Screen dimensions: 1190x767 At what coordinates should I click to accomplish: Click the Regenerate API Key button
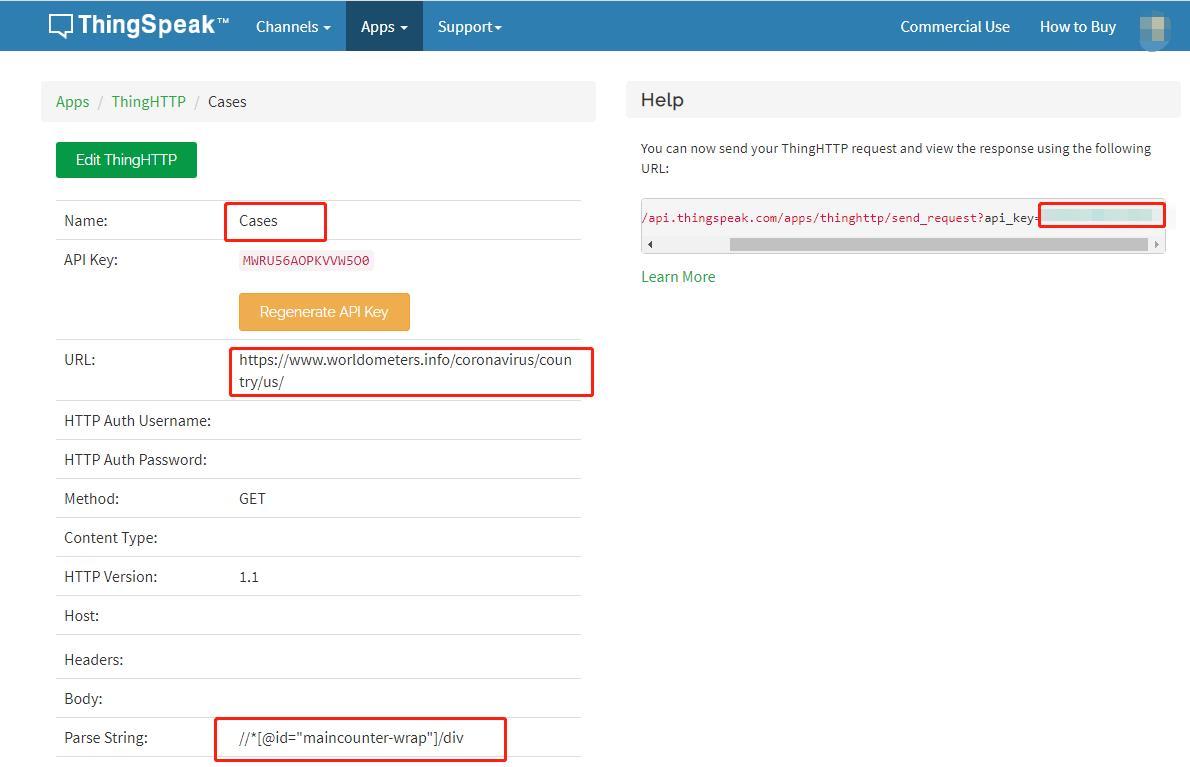pos(324,312)
